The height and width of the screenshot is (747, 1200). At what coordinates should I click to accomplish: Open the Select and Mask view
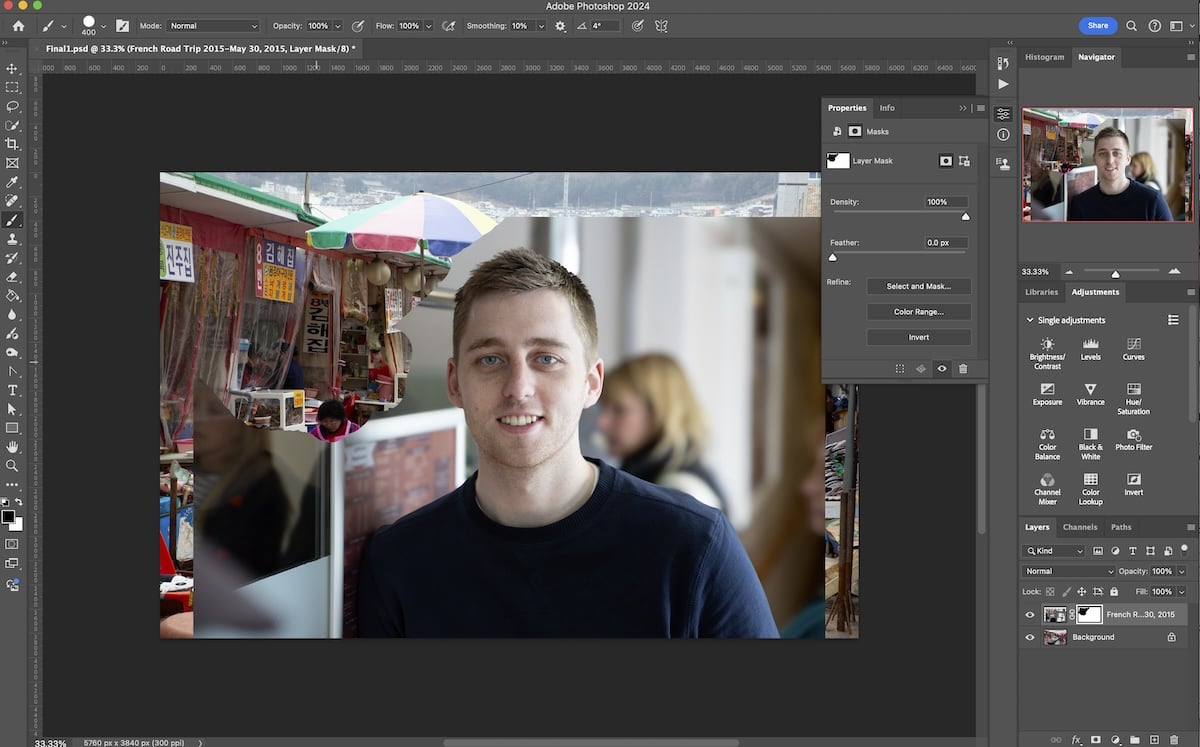tap(918, 286)
